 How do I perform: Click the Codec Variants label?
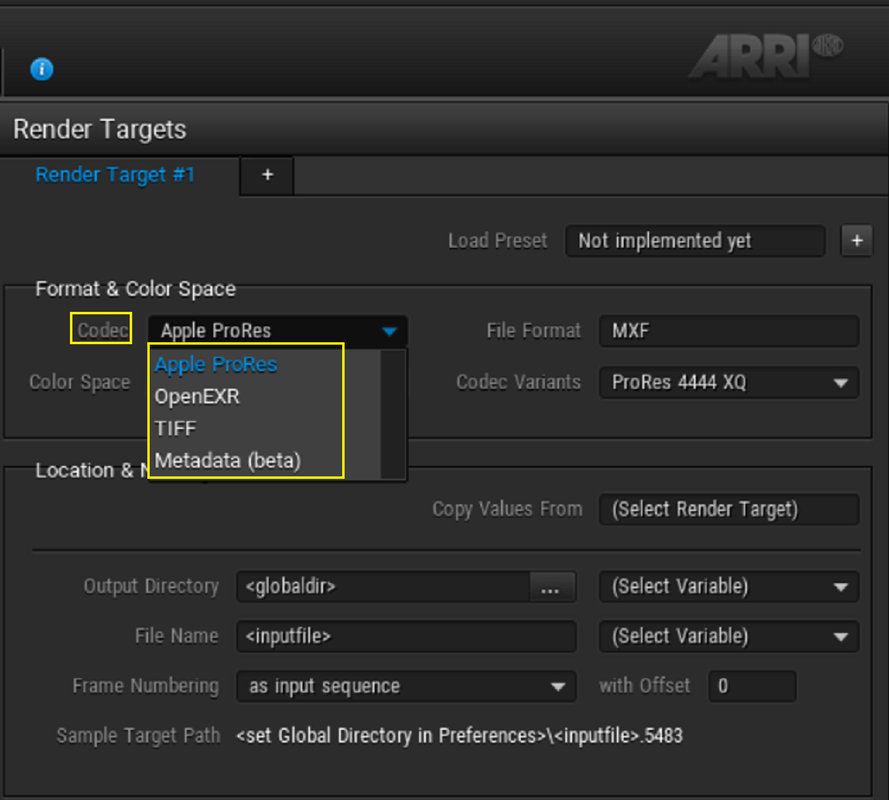519,383
